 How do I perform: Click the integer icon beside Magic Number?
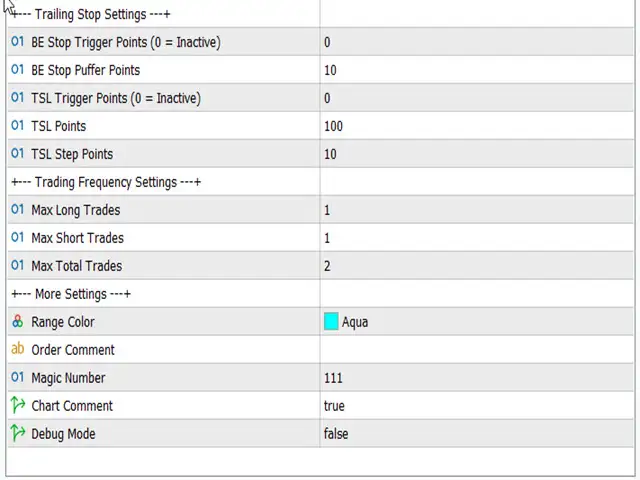coord(17,378)
